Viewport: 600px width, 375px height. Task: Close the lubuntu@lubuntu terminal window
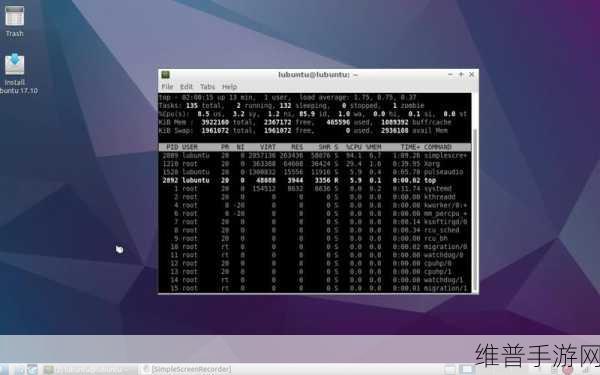471,75
